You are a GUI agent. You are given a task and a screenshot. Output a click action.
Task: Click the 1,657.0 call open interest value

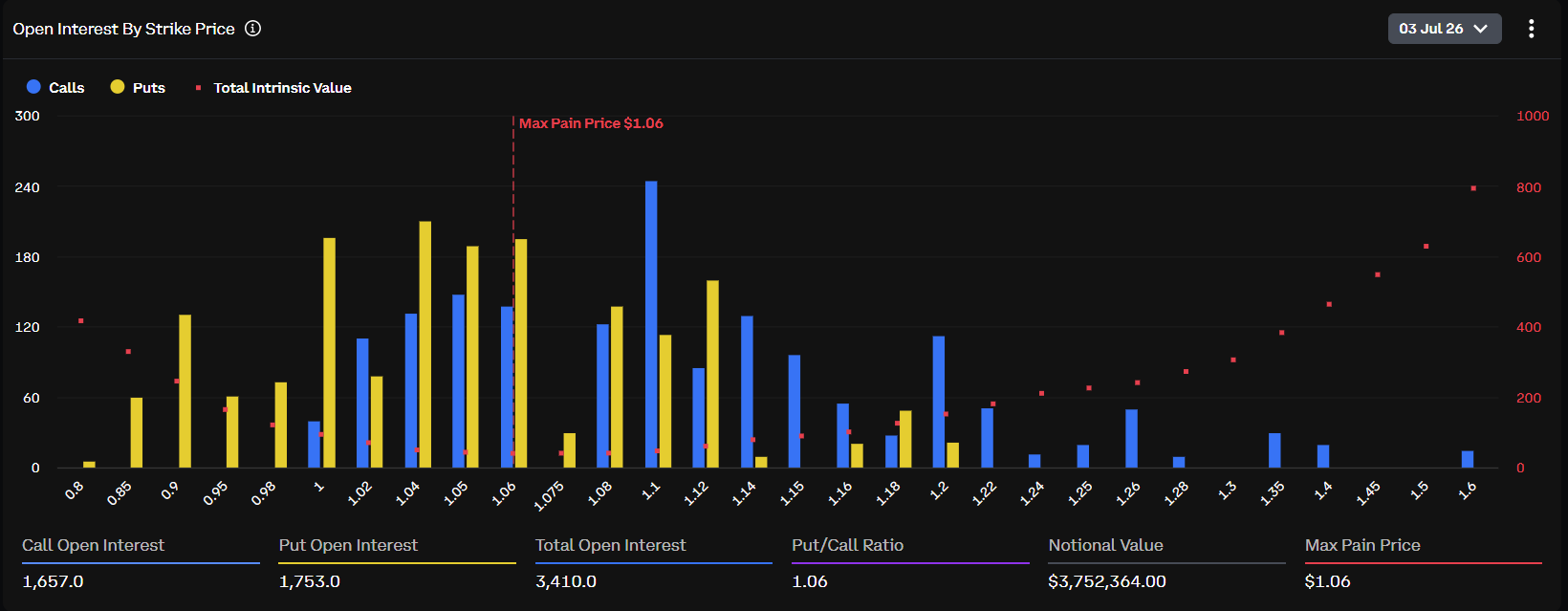point(53,581)
